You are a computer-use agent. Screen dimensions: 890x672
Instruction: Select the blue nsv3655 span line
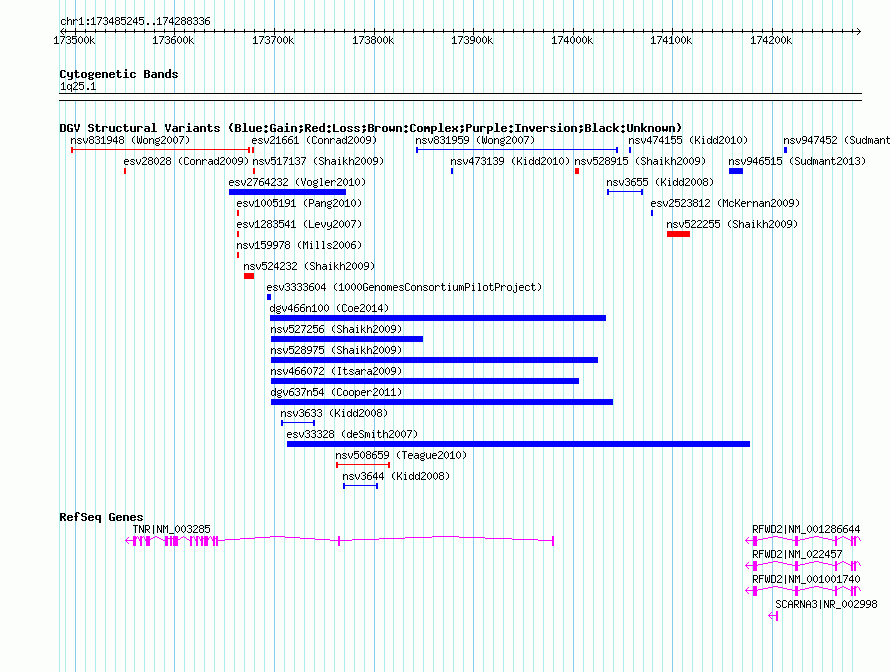625,192
